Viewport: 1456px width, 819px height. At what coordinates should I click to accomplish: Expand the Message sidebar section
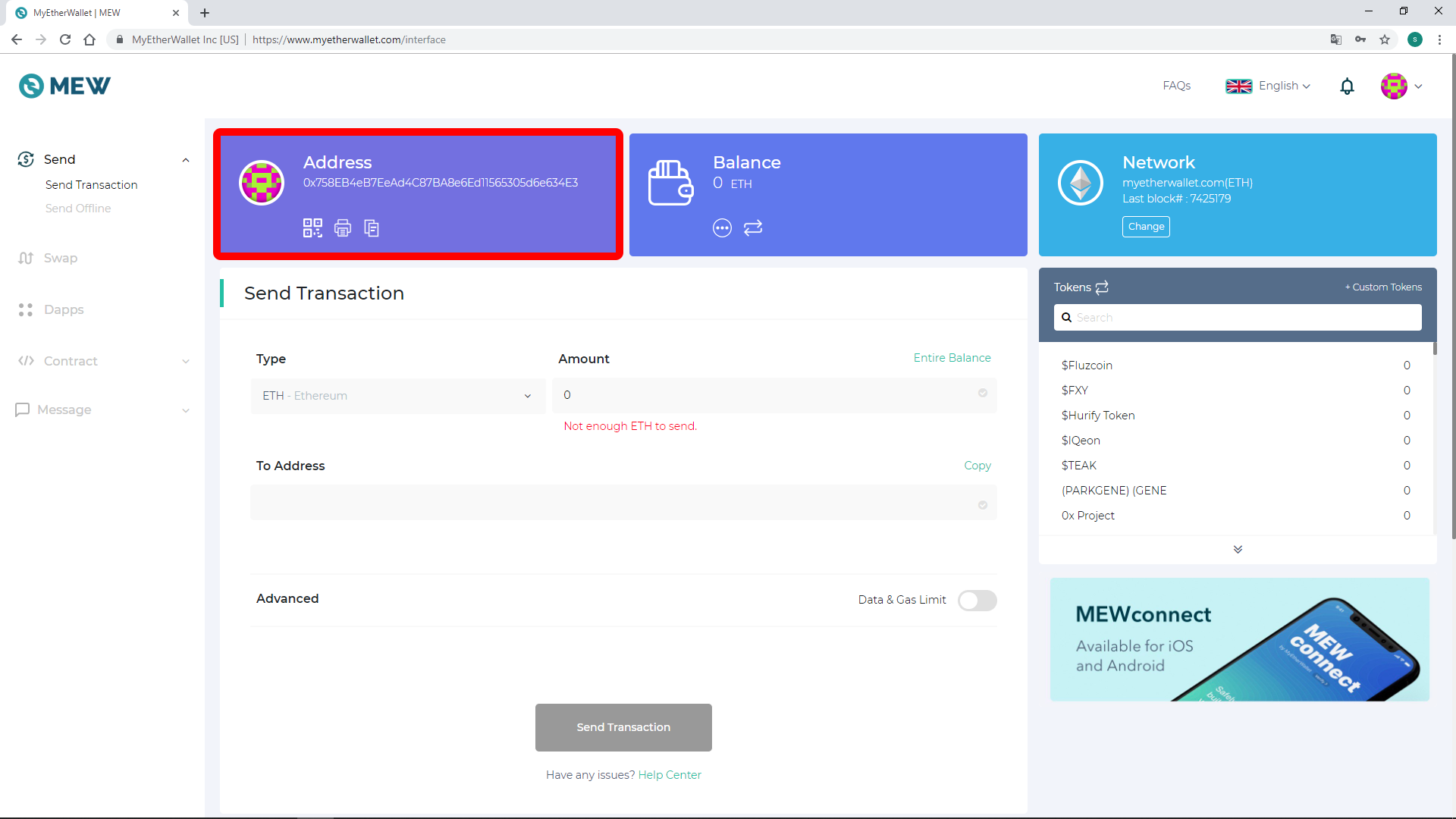(186, 410)
